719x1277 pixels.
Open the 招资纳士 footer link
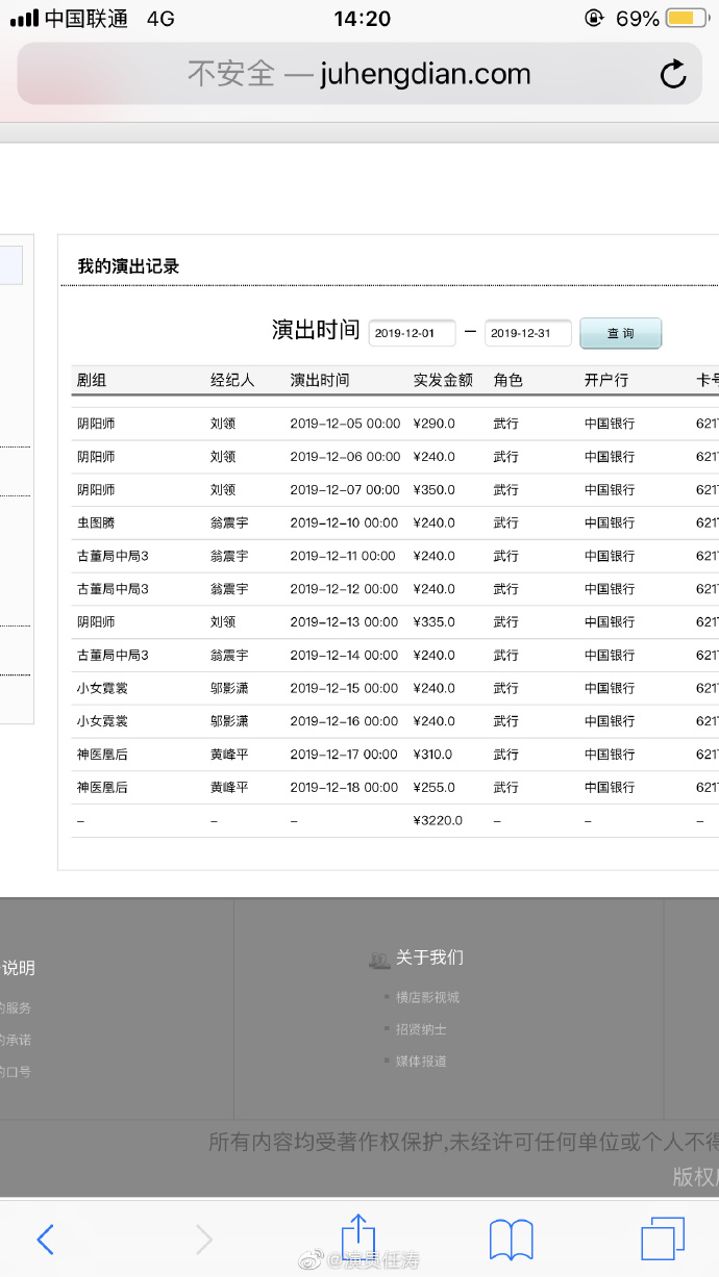[x=421, y=1029]
